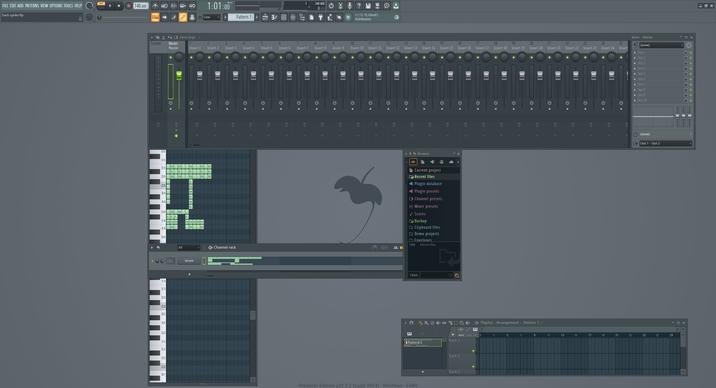Open the TOOLS menu
716x388 pixels.
69,6
